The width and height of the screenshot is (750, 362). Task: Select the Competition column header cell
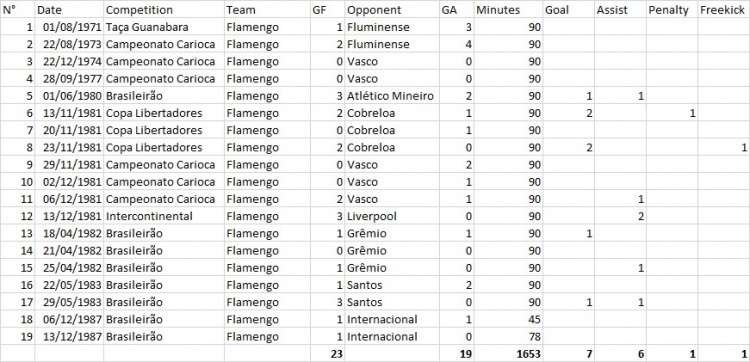tap(164, 10)
